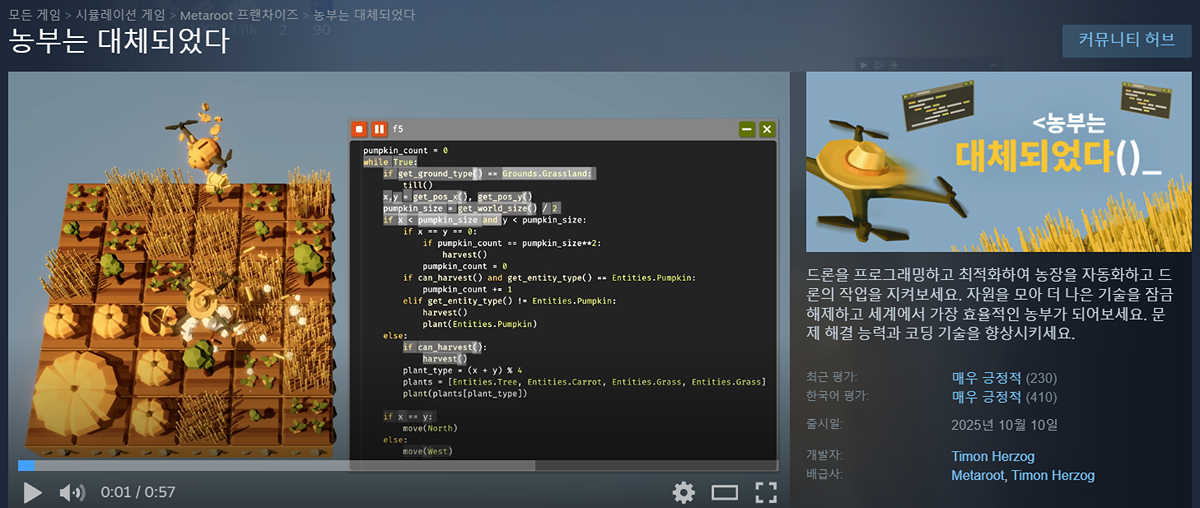Click the 배급사: label
The image size is (1200, 508).
tap(825, 474)
